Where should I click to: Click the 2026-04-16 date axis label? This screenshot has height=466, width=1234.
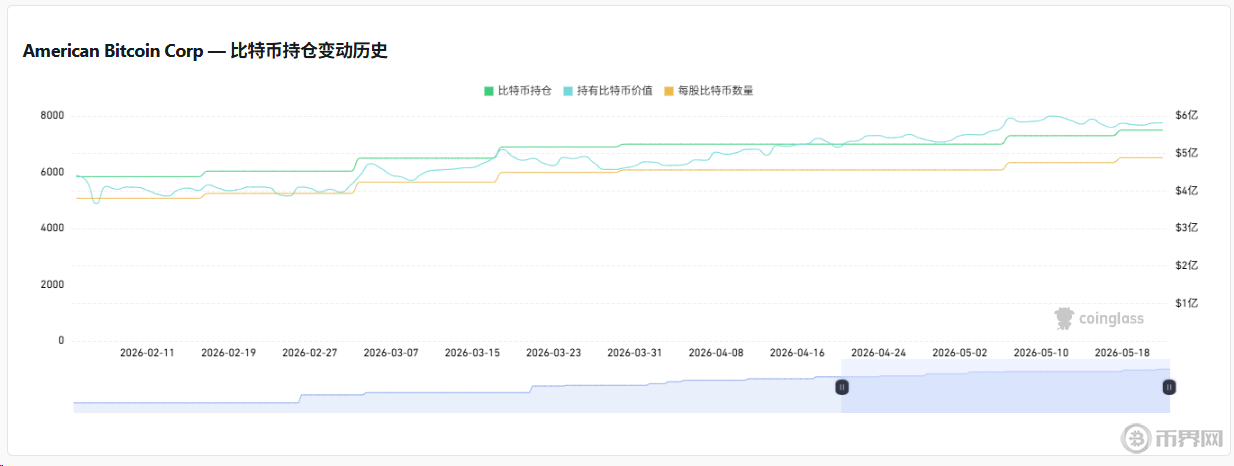[x=797, y=353]
